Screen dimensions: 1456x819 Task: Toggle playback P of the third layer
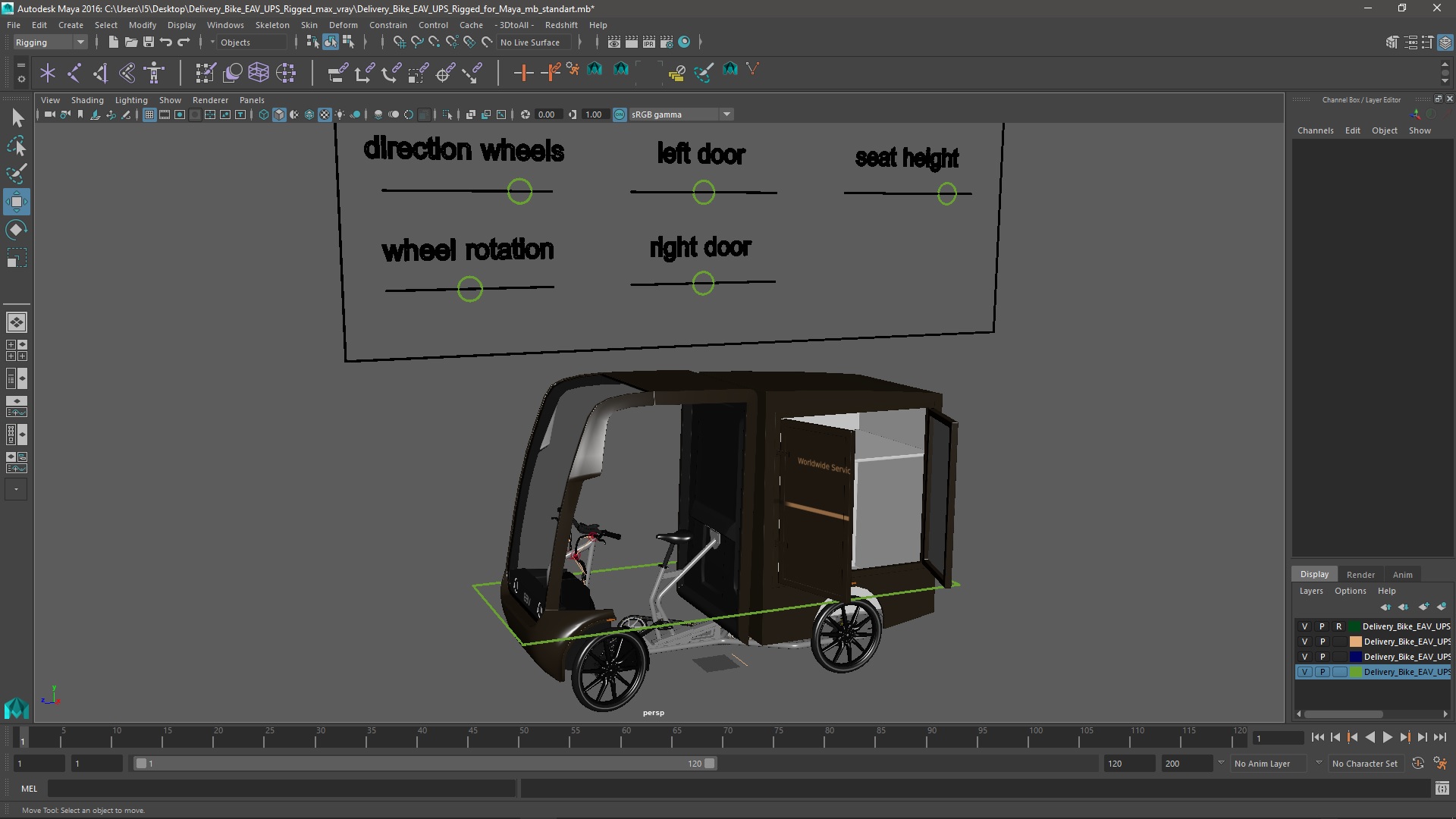click(x=1322, y=657)
